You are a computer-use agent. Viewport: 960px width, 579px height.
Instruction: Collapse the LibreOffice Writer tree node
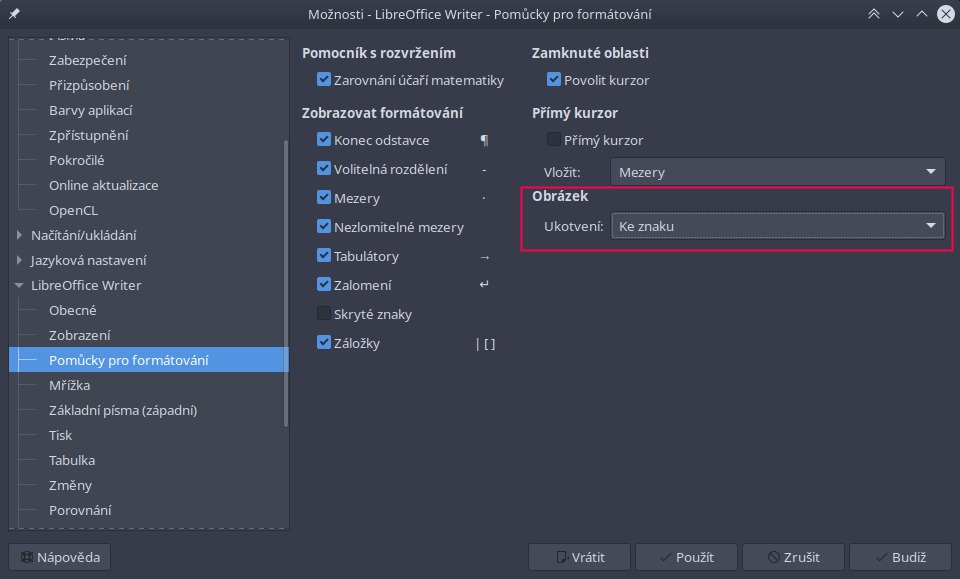coord(19,285)
